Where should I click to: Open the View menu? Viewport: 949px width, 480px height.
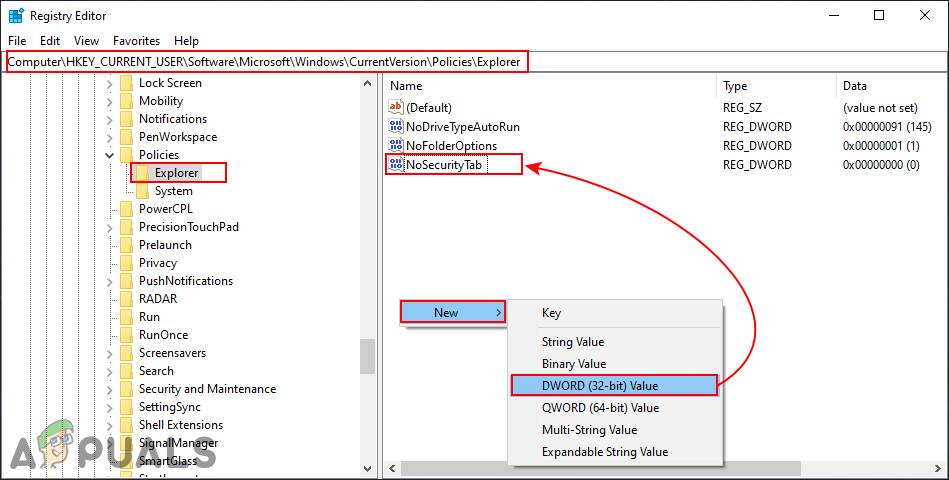87,41
